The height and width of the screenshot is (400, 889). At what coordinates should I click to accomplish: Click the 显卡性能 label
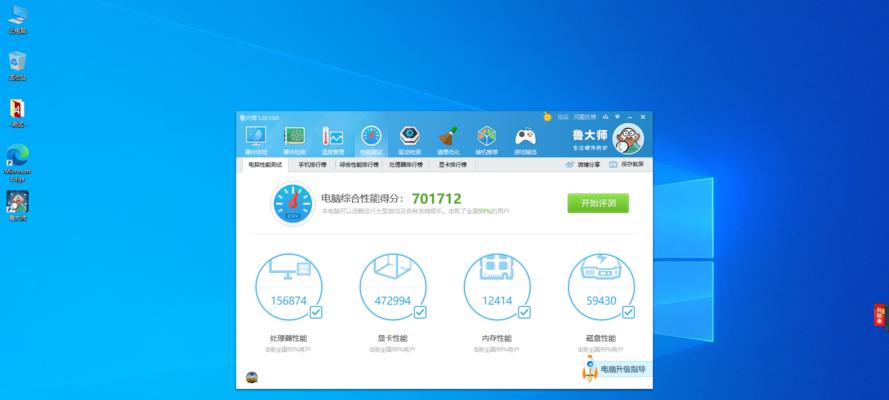coord(393,338)
